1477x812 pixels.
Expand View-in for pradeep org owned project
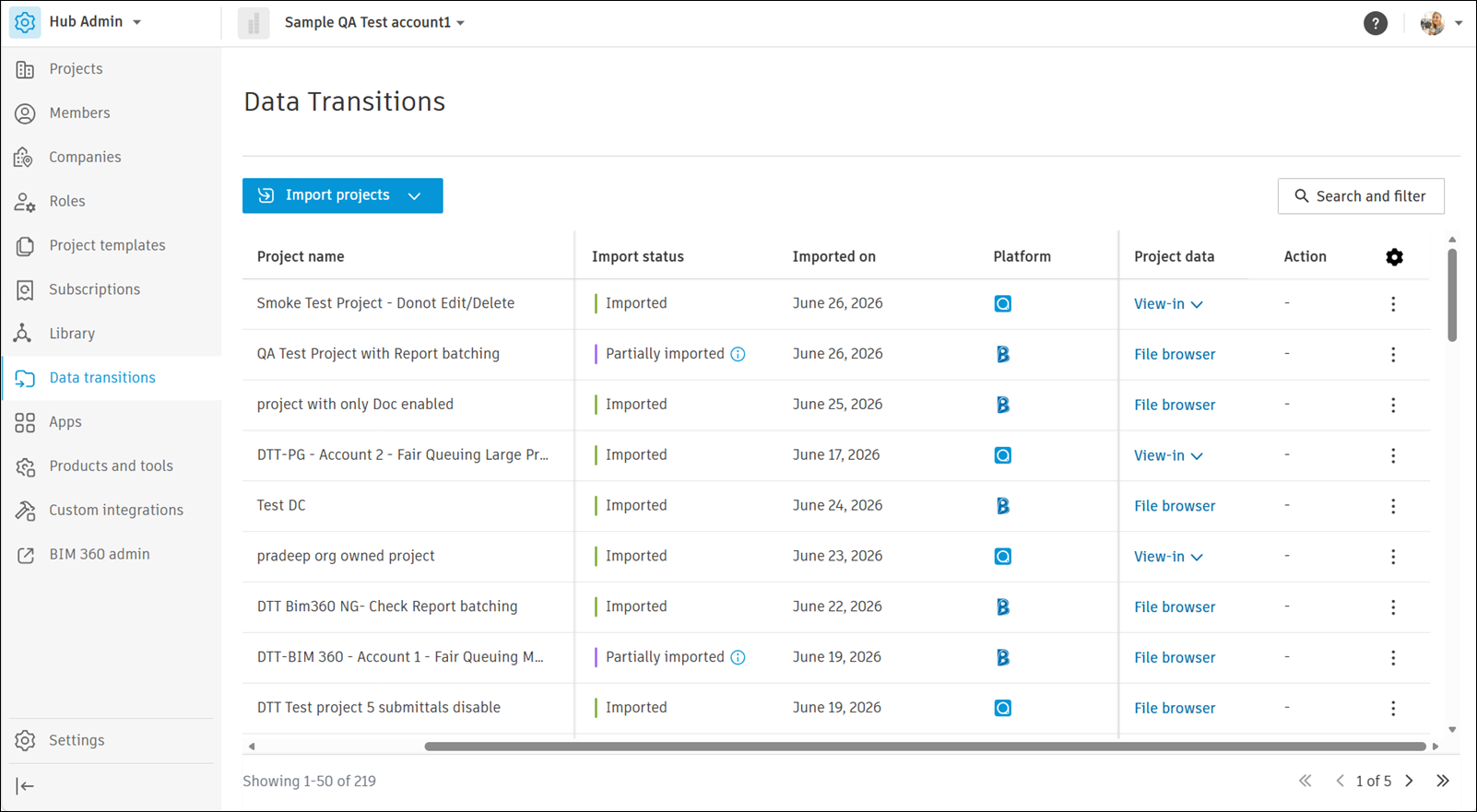pyautogui.click(x=1168, y=557)
